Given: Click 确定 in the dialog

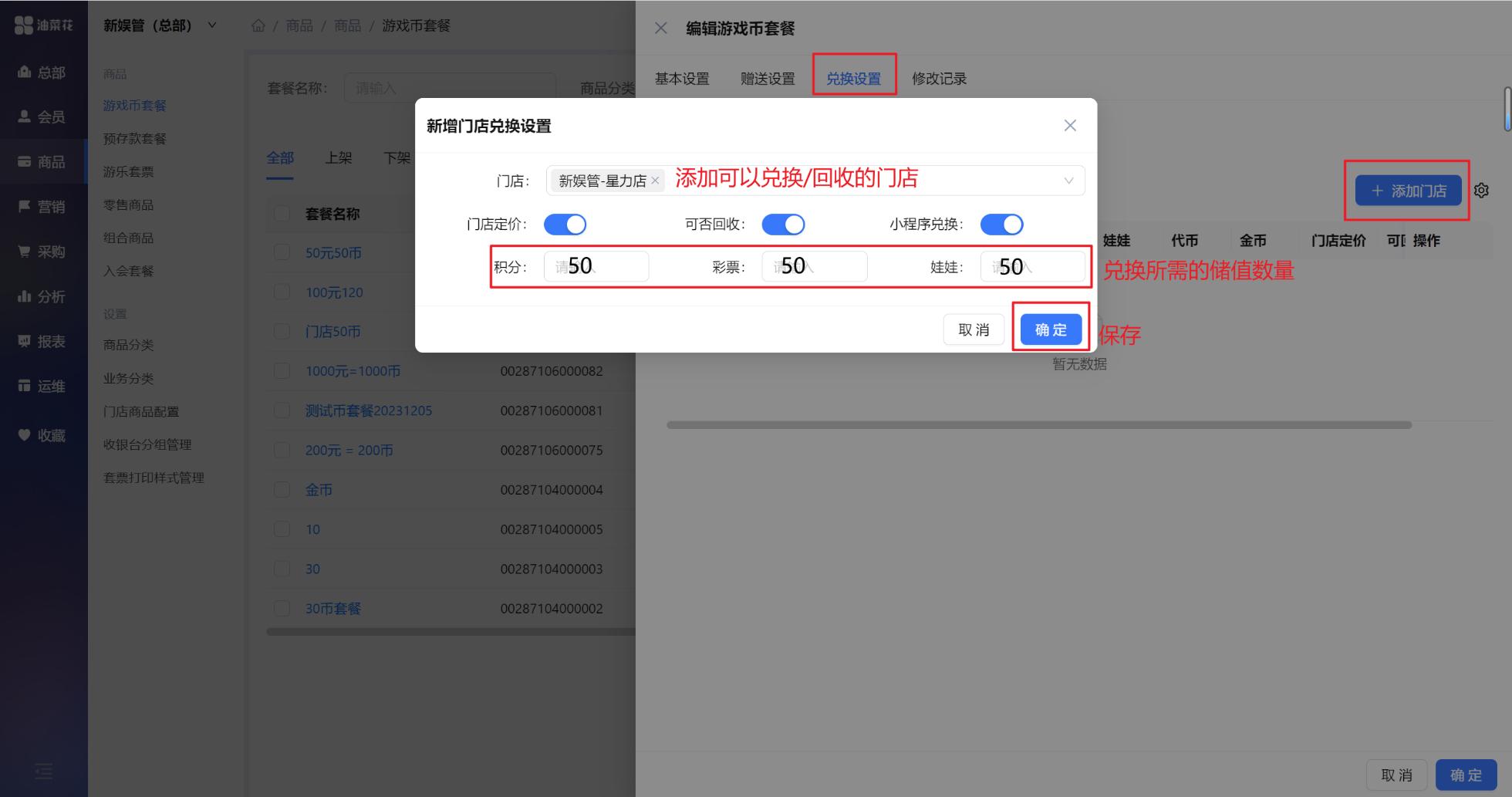Looking at the screenshot, I should [1051, 329].
